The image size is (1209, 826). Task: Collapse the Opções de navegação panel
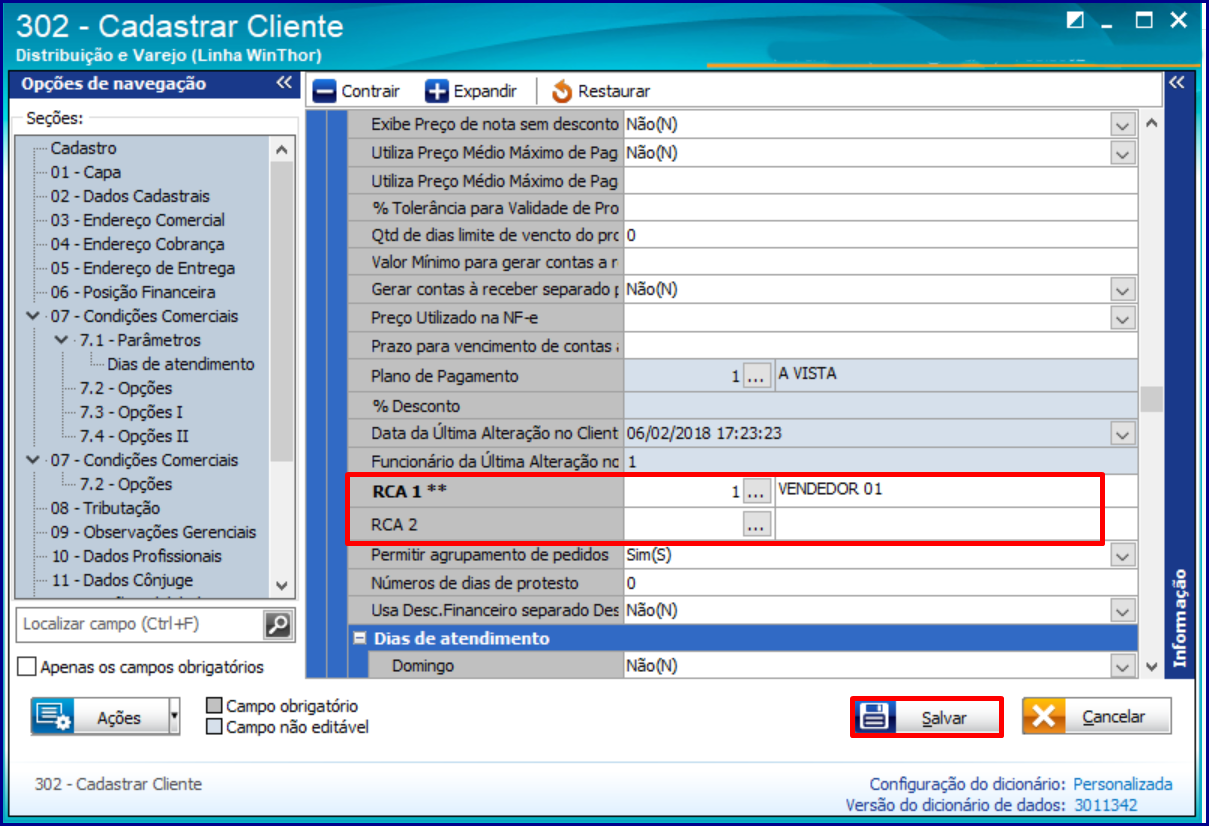tap(283, 84)
